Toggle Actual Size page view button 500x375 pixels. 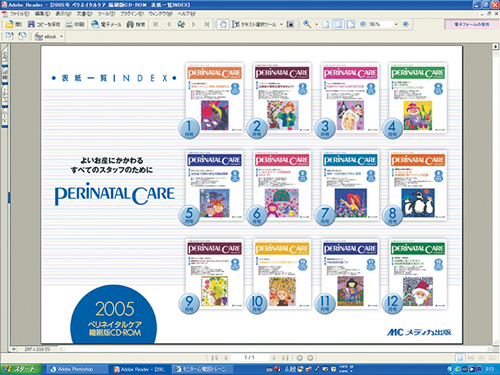pos(326,24)
